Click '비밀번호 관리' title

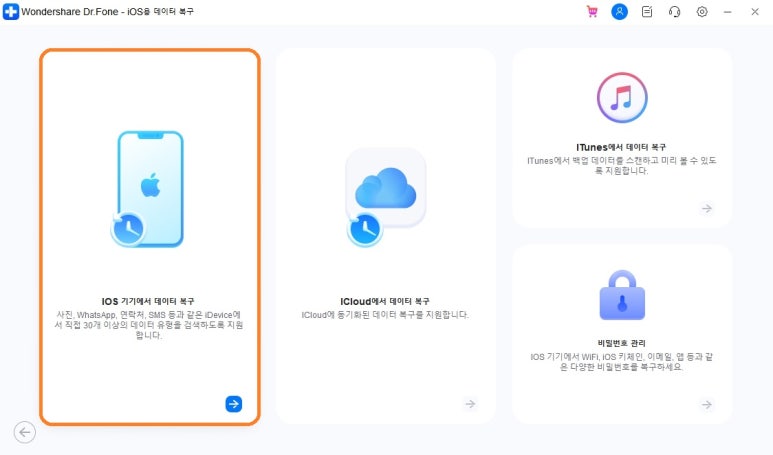pyautogui.click(x=621, y=343)
